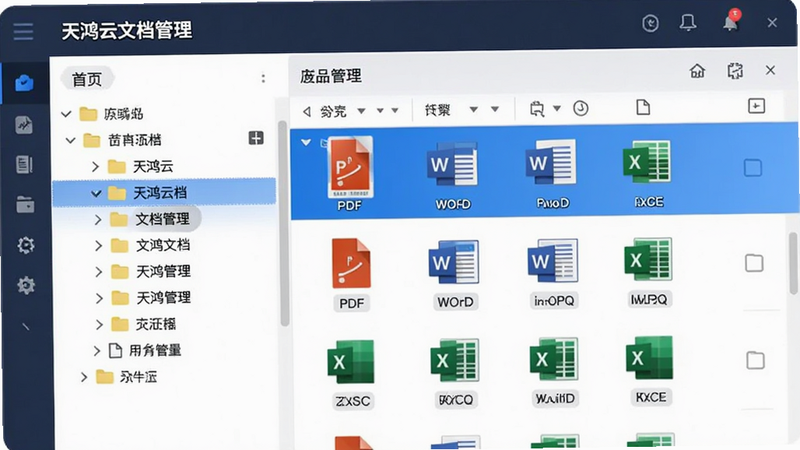Open the ZXSC Excel file icon
800x450 pixels.
[x=351, y=362]
